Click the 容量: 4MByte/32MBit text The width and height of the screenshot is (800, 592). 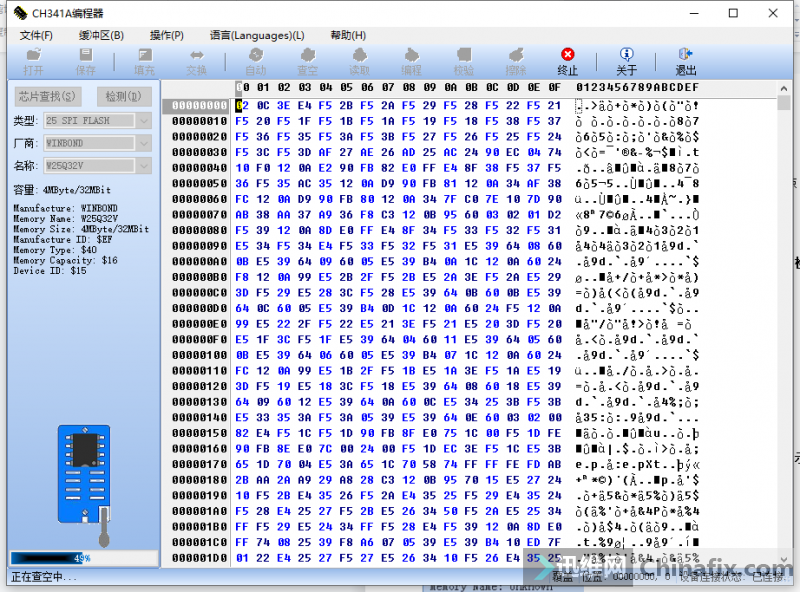(x=62, y=190)
